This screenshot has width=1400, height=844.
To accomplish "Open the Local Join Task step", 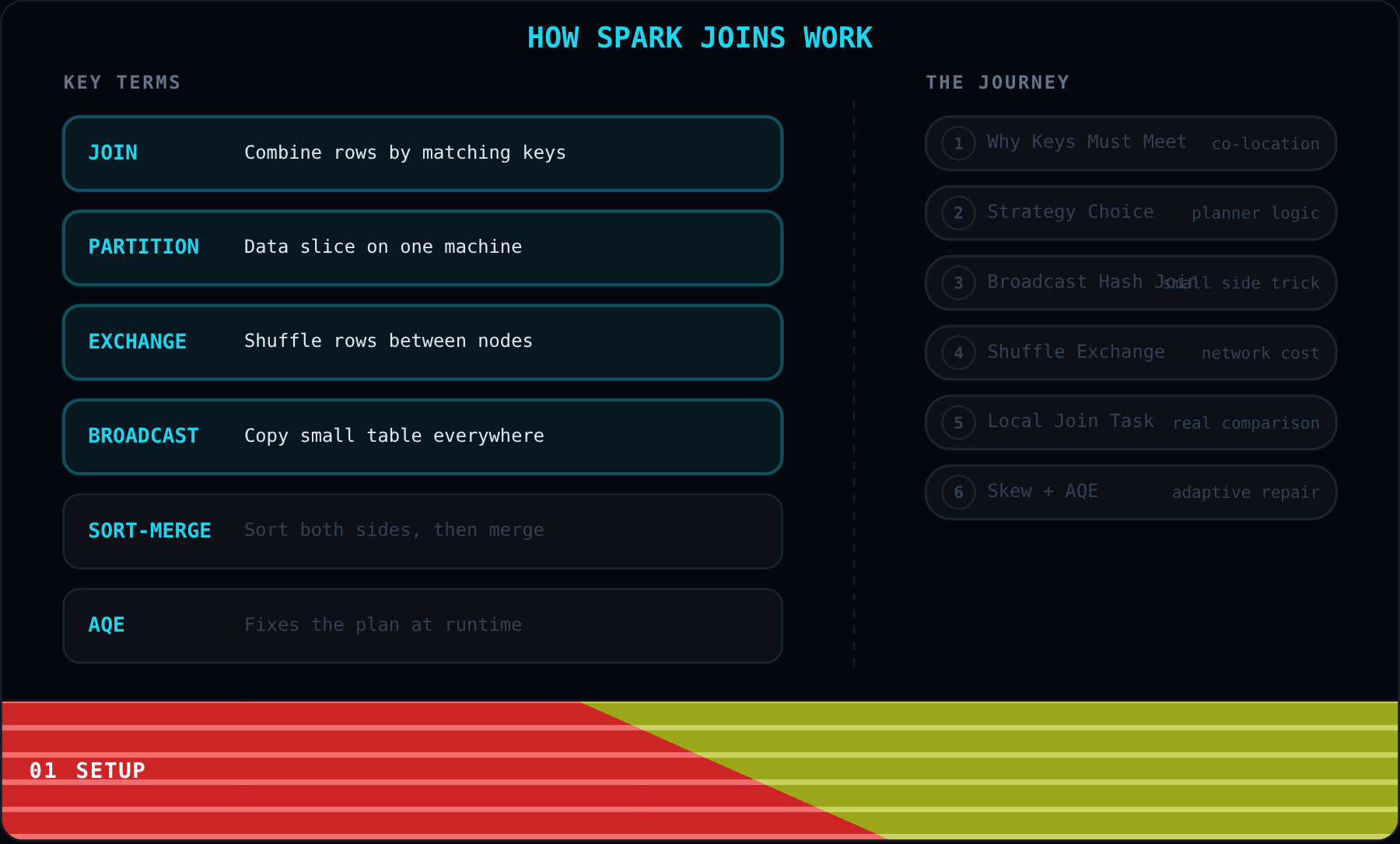I will click(1131, 423).
